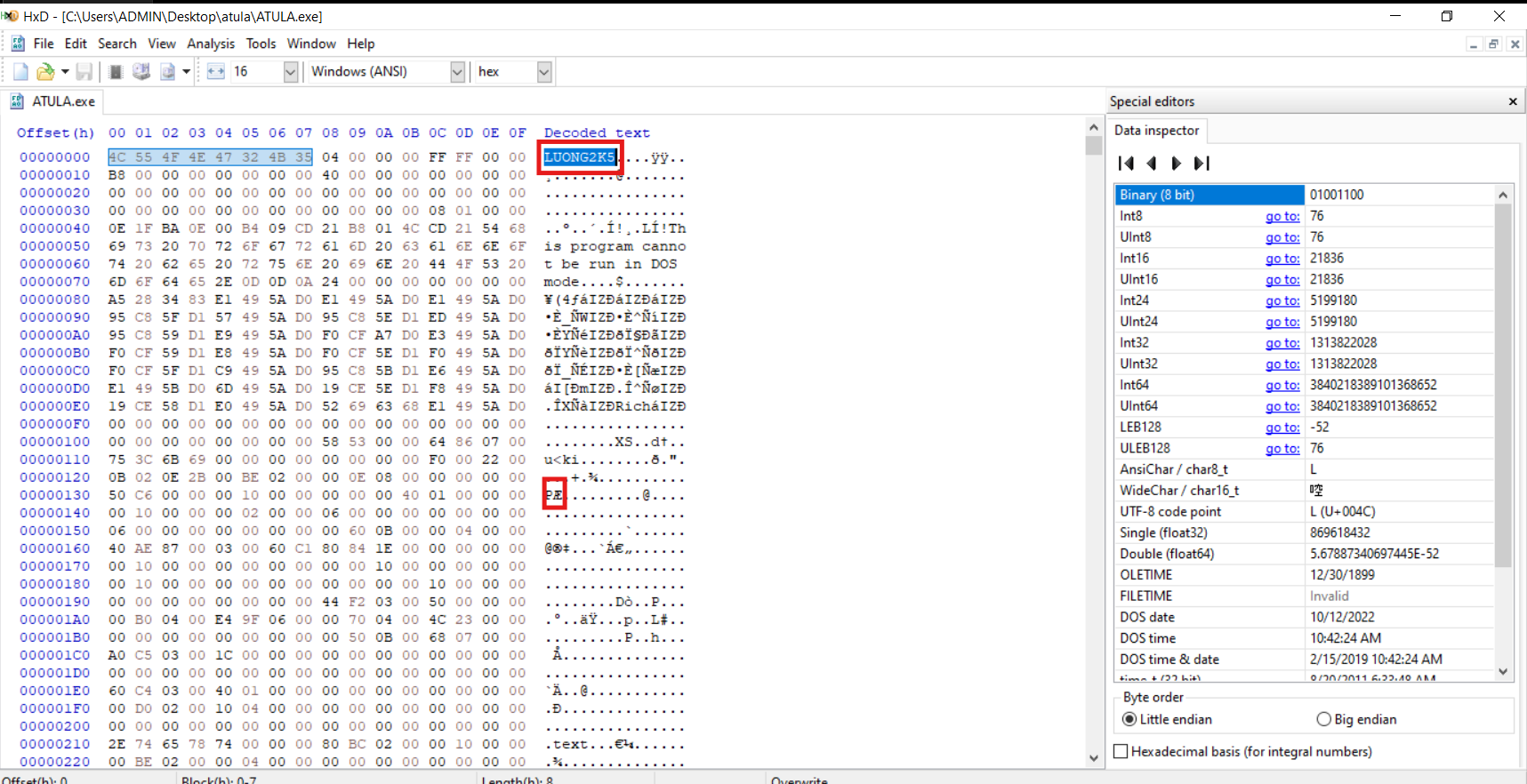Enable the Hexadecimal basis checkbox
The height and width of the screenshot is (784, 1527).
[1121, 751]
